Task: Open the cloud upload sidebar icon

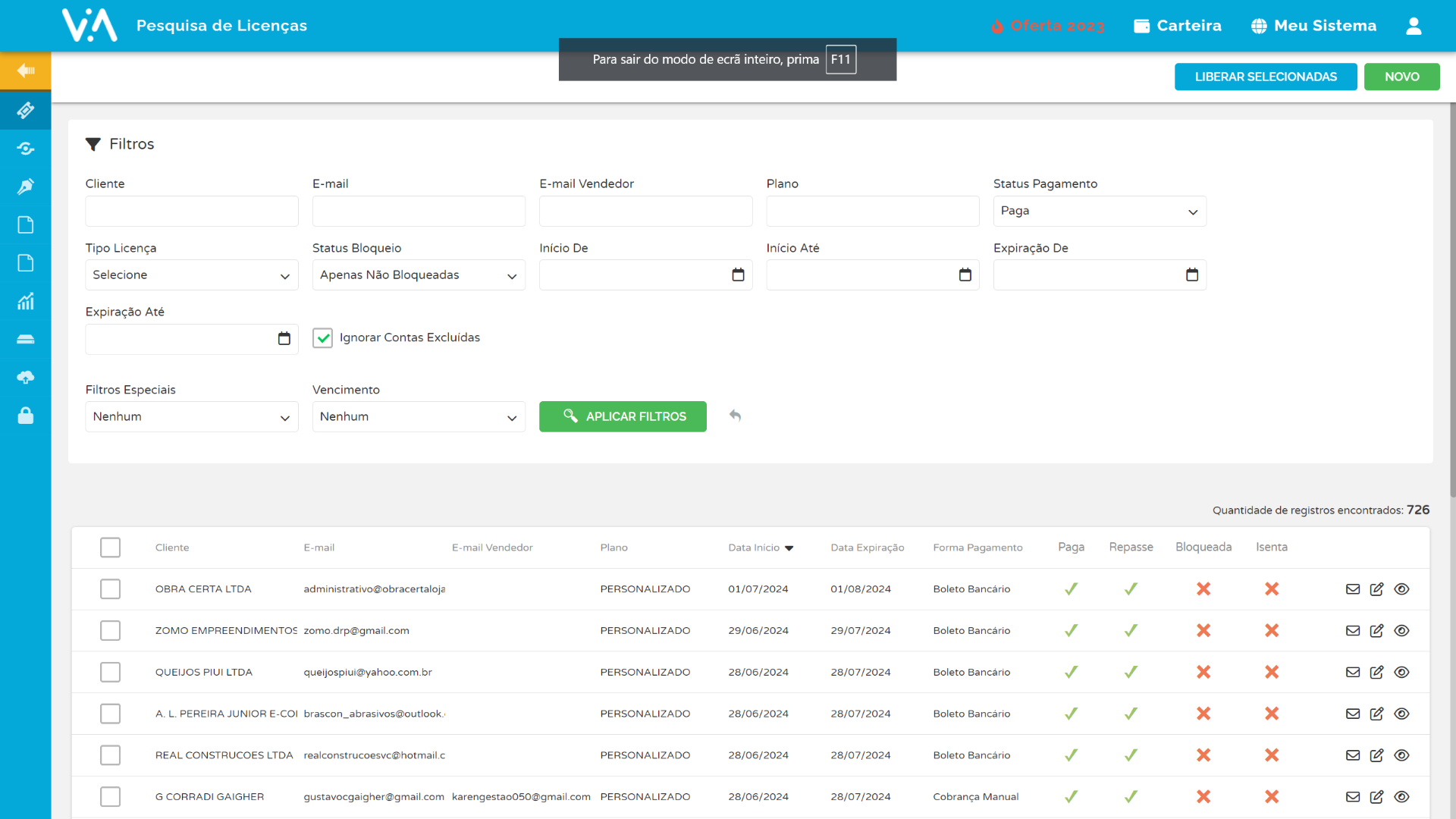Action: click(x=26, y=377)
